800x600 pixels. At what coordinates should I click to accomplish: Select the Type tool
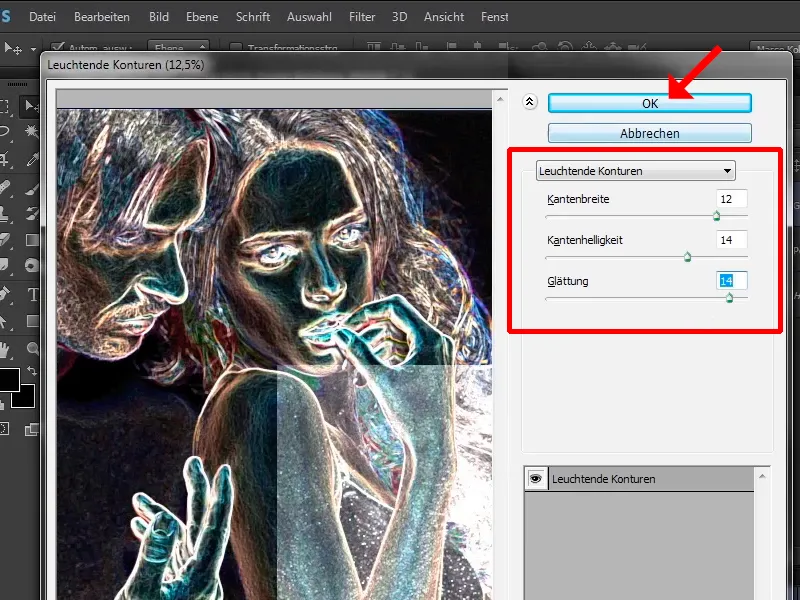click(32, 294)
